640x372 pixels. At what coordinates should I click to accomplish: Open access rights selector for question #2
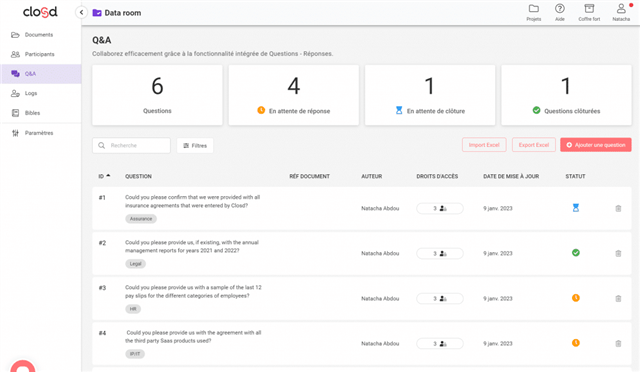[x=440, y=254]
